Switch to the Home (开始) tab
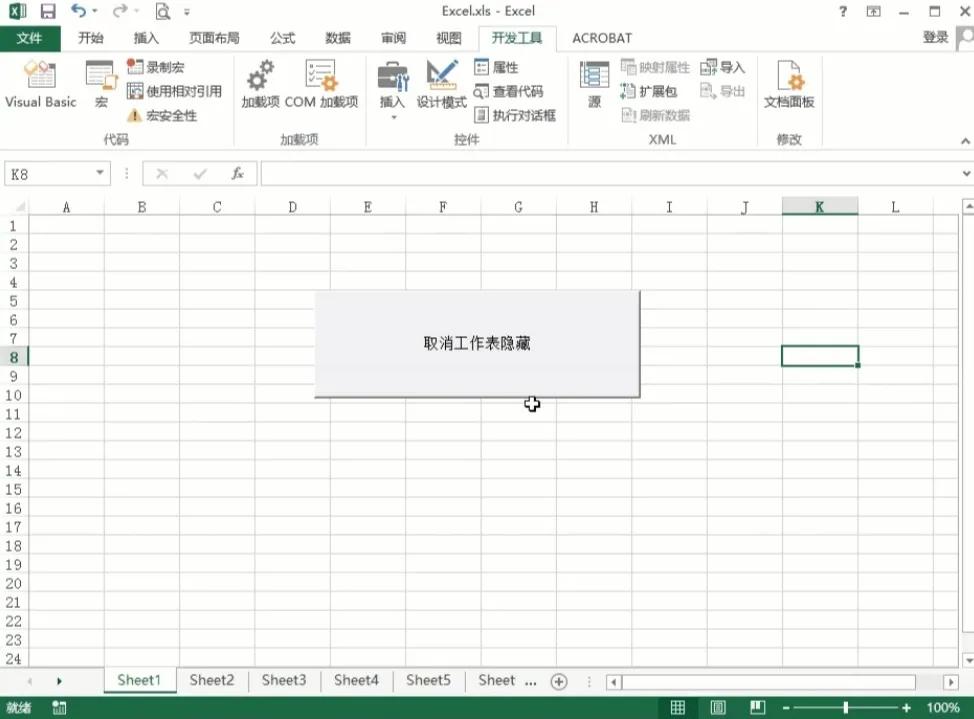974x719 pixels. (91, 39)
